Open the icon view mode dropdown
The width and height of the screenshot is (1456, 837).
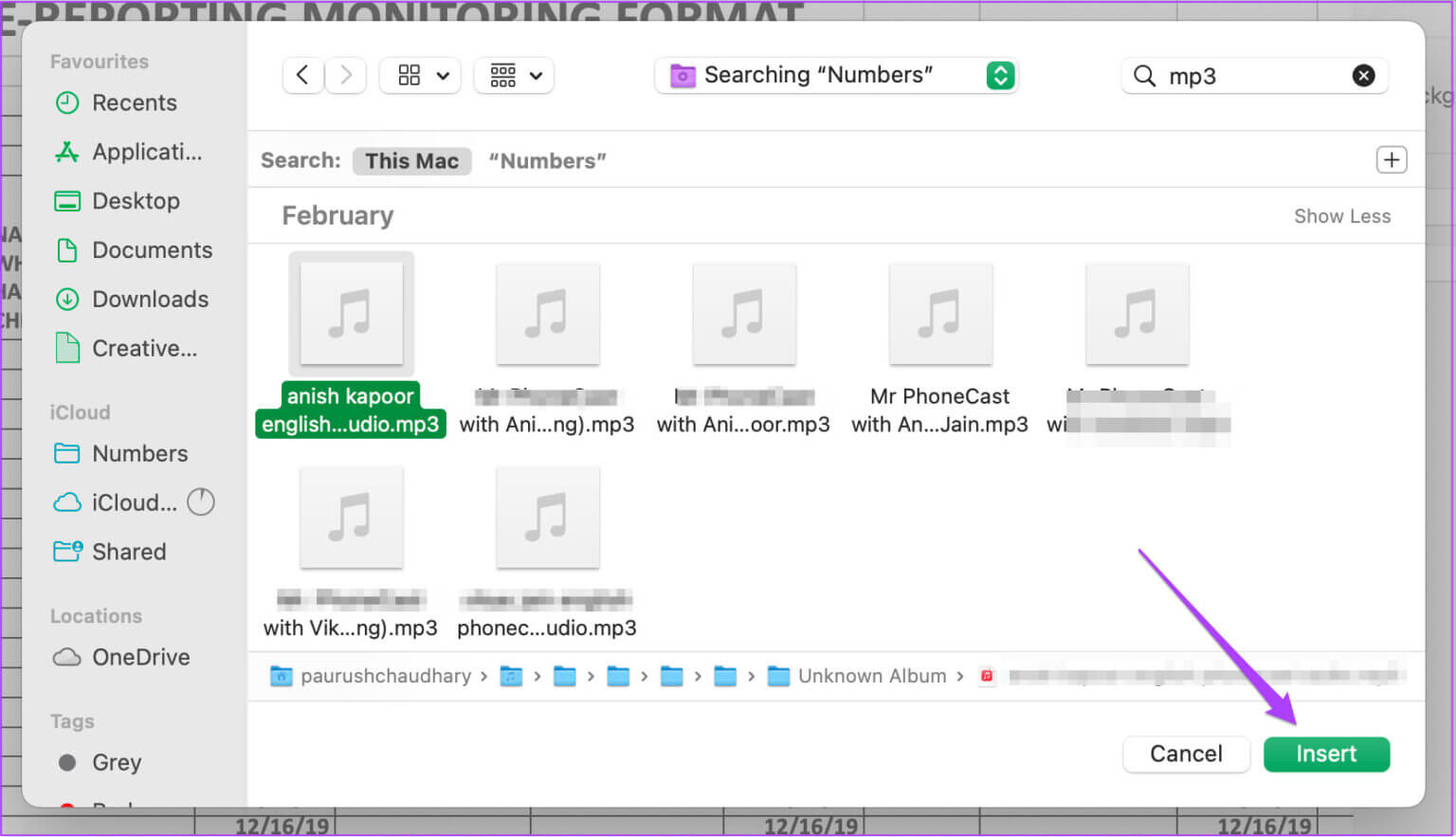(x=420, y=75)
